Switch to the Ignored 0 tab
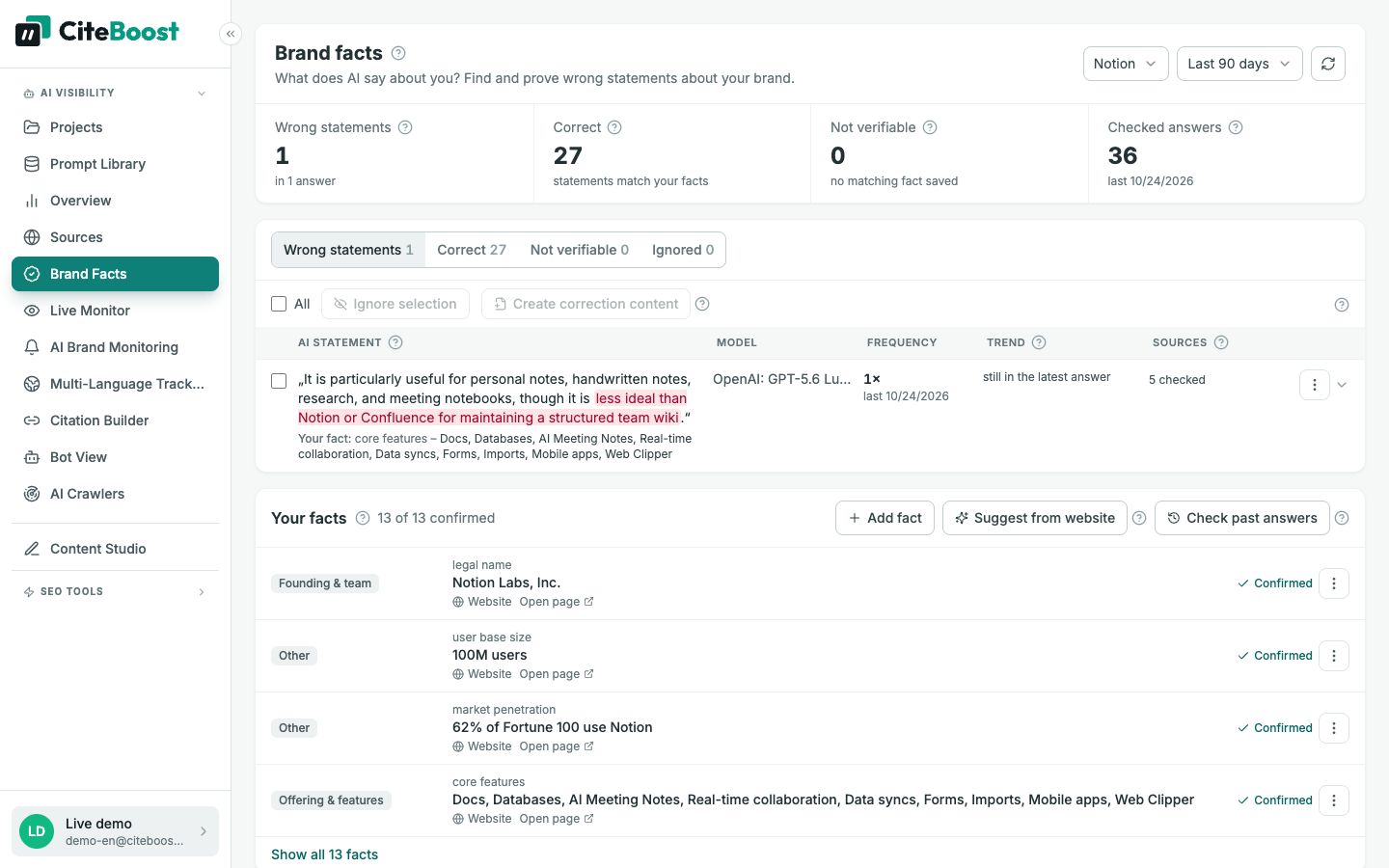1389x868 pixels. click(683, 250)
